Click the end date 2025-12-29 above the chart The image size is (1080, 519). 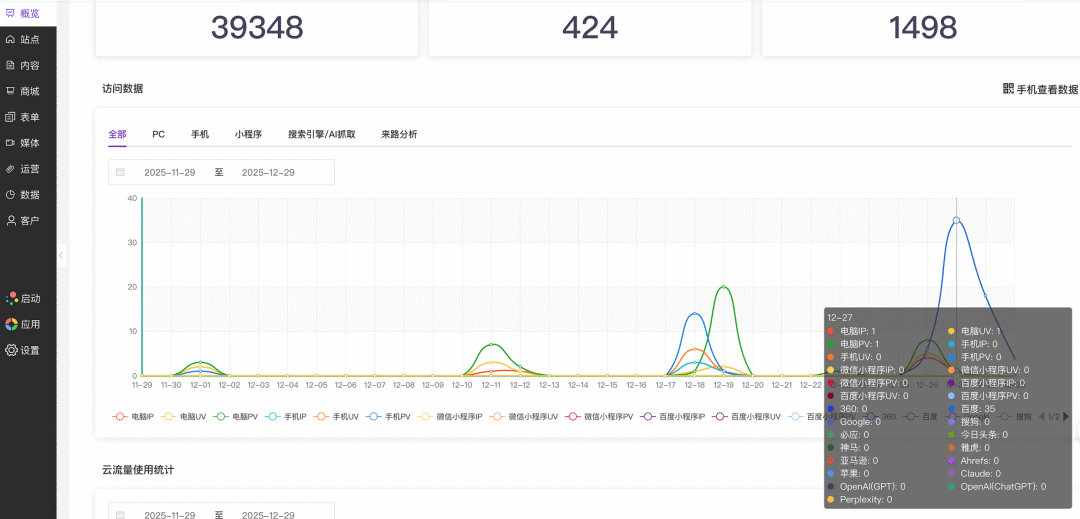point(268,172)
